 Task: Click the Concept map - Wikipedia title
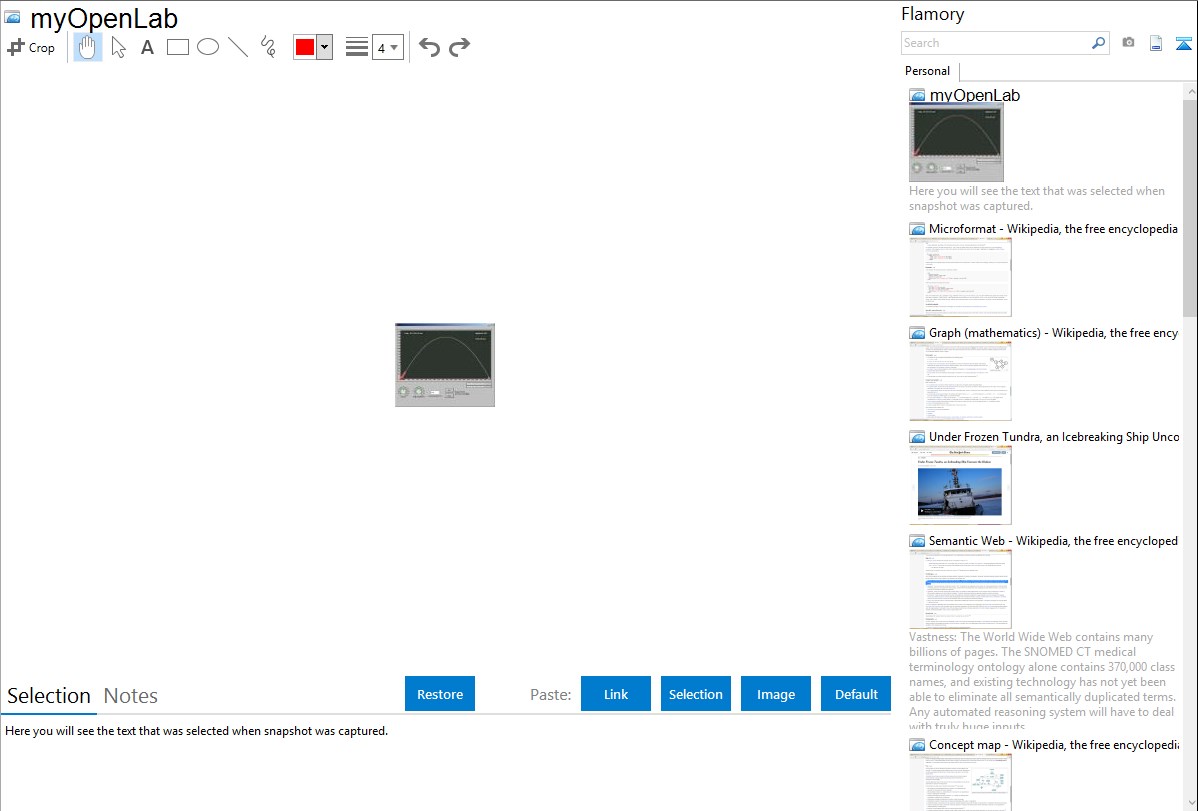pos(1053,744)
